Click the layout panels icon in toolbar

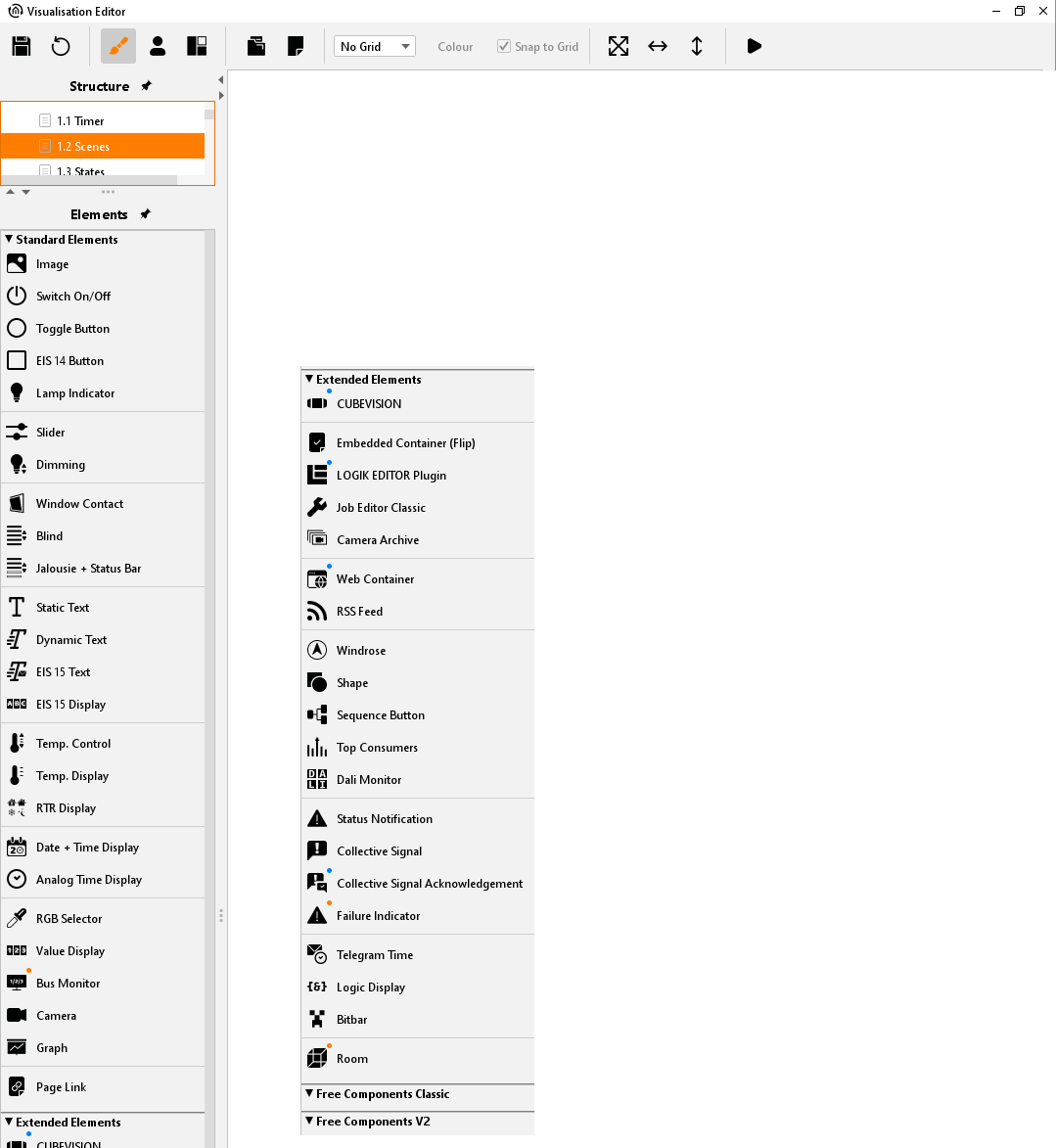[197, 46]
